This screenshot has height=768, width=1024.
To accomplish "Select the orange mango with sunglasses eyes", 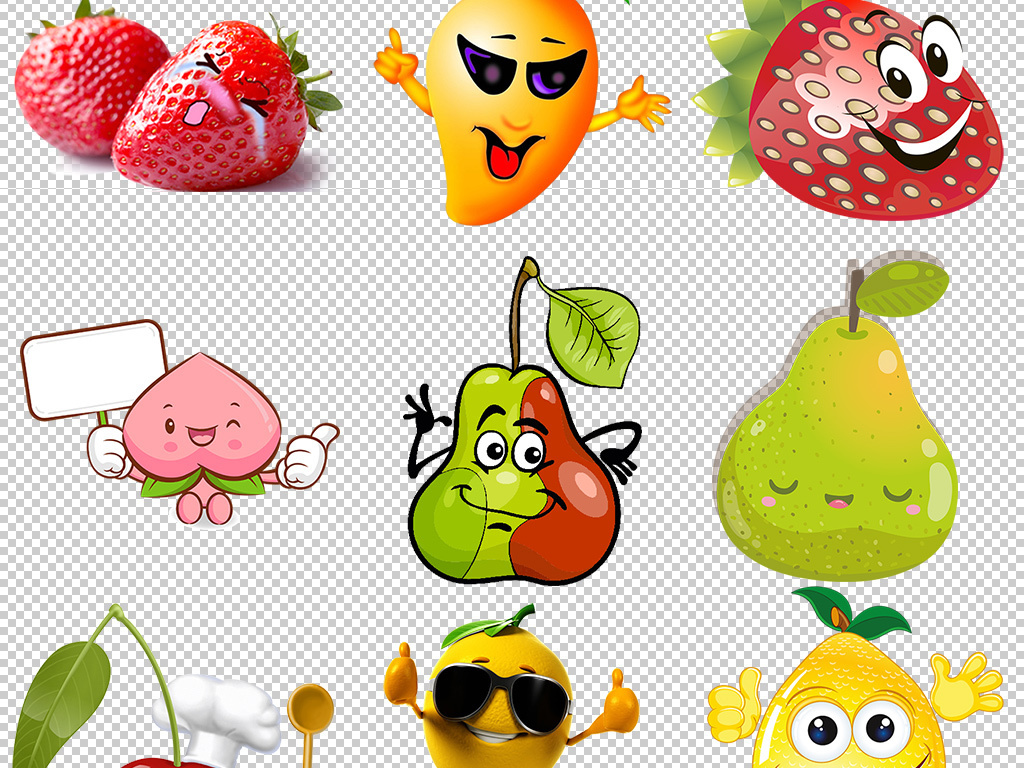I will click(x=521, y=112).
